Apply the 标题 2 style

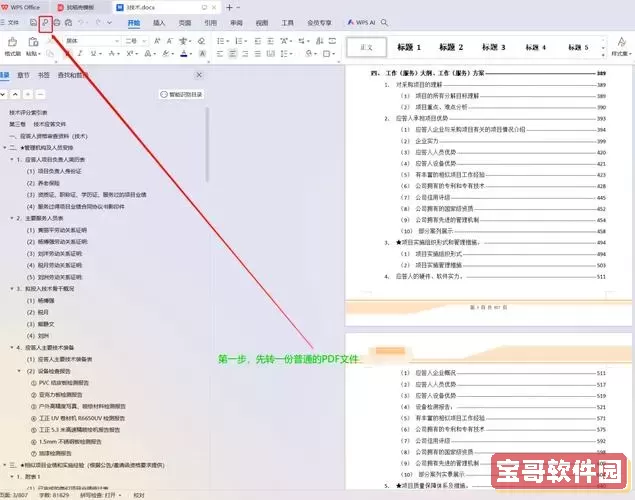click(x=451, y=47)
